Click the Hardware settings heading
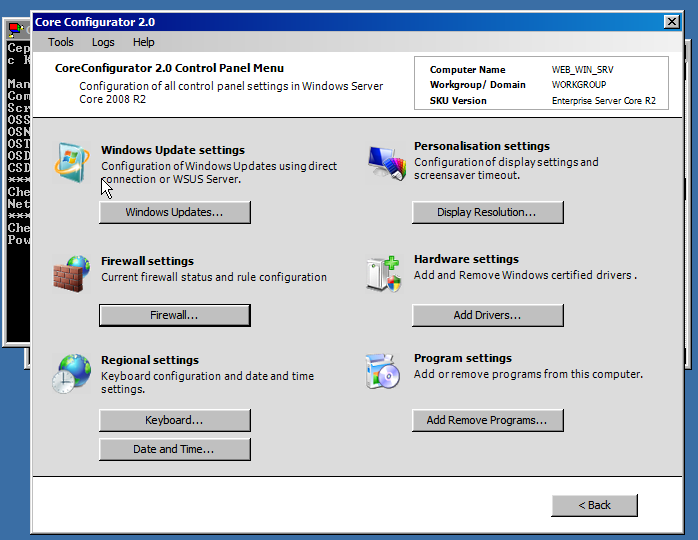The height and width of the screenshot is (540, 698). click(x=466, y=259)
